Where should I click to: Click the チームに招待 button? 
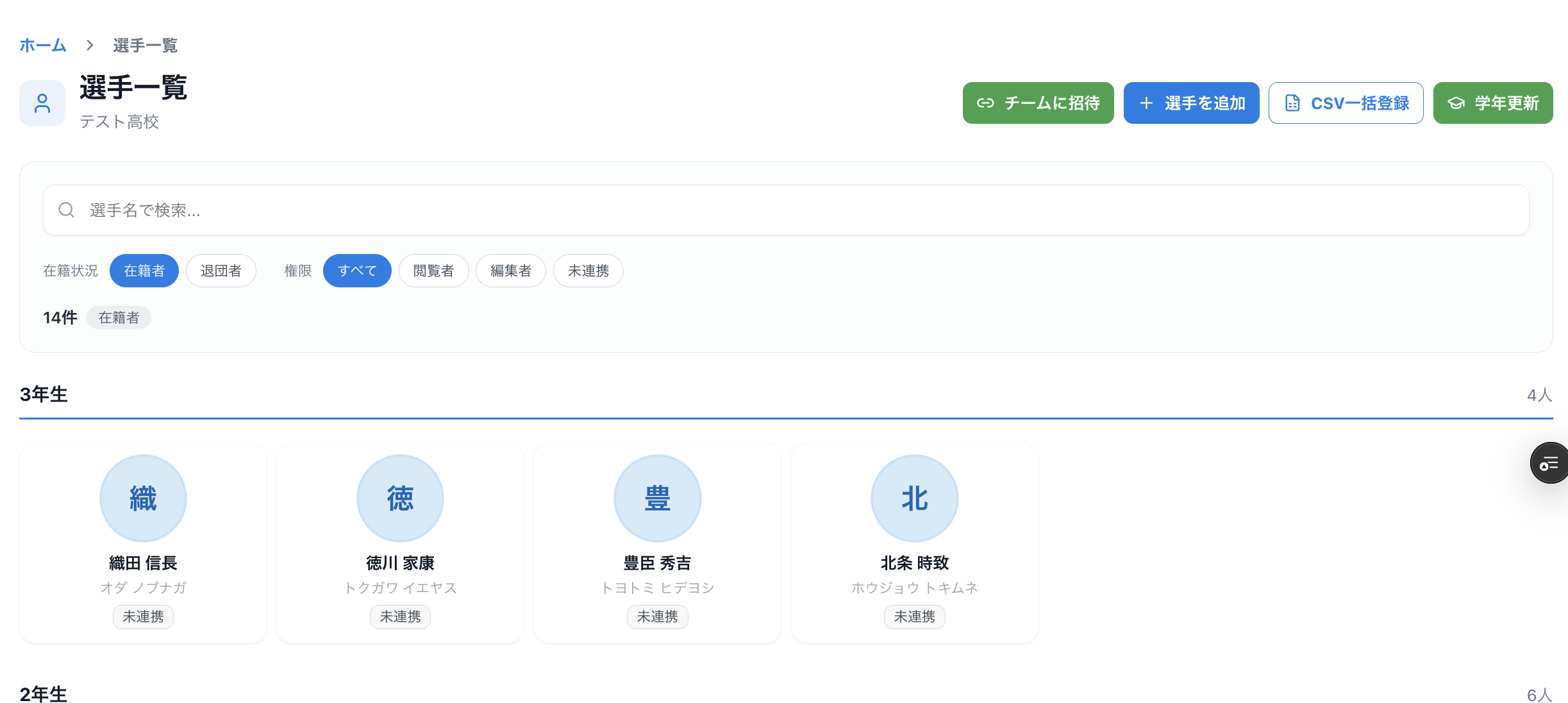[1038, 103]
